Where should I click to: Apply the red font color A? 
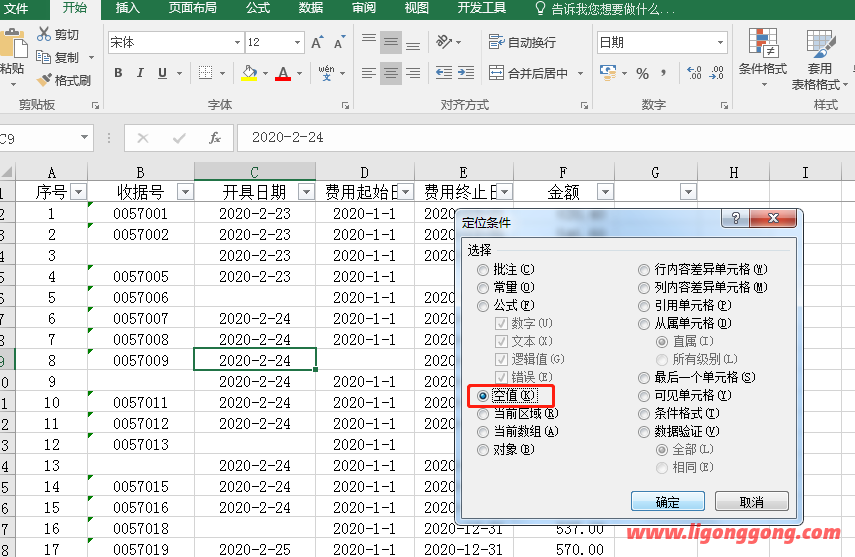[x=283, y=73]
